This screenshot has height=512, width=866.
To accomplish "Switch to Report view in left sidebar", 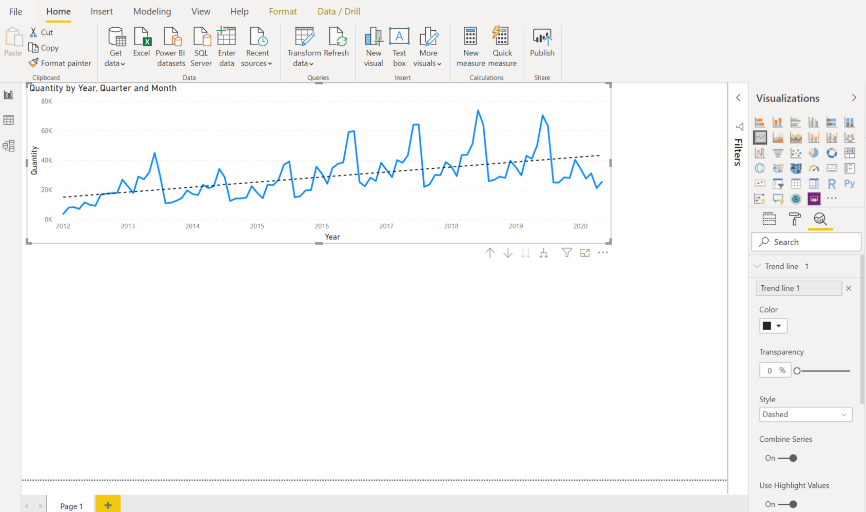I will 8,95.
